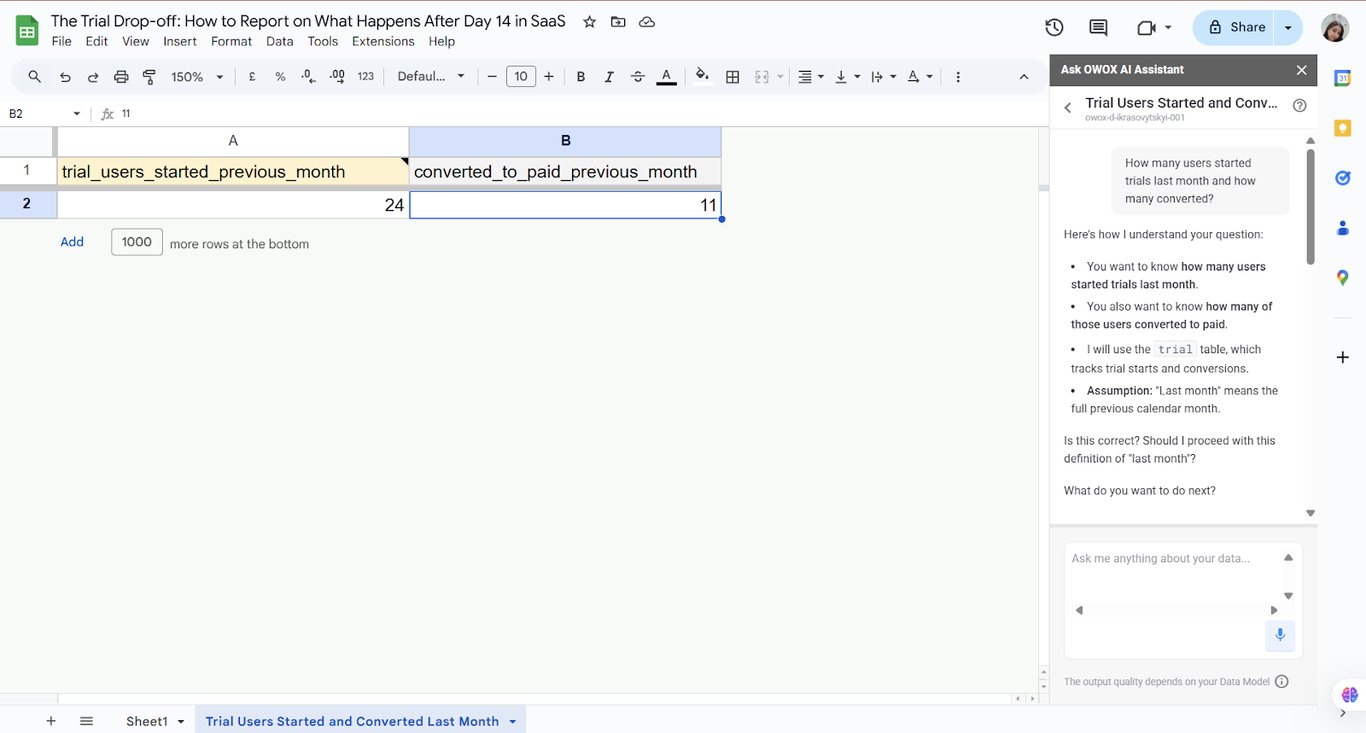Toggle italic formatting

click(609, 76)
